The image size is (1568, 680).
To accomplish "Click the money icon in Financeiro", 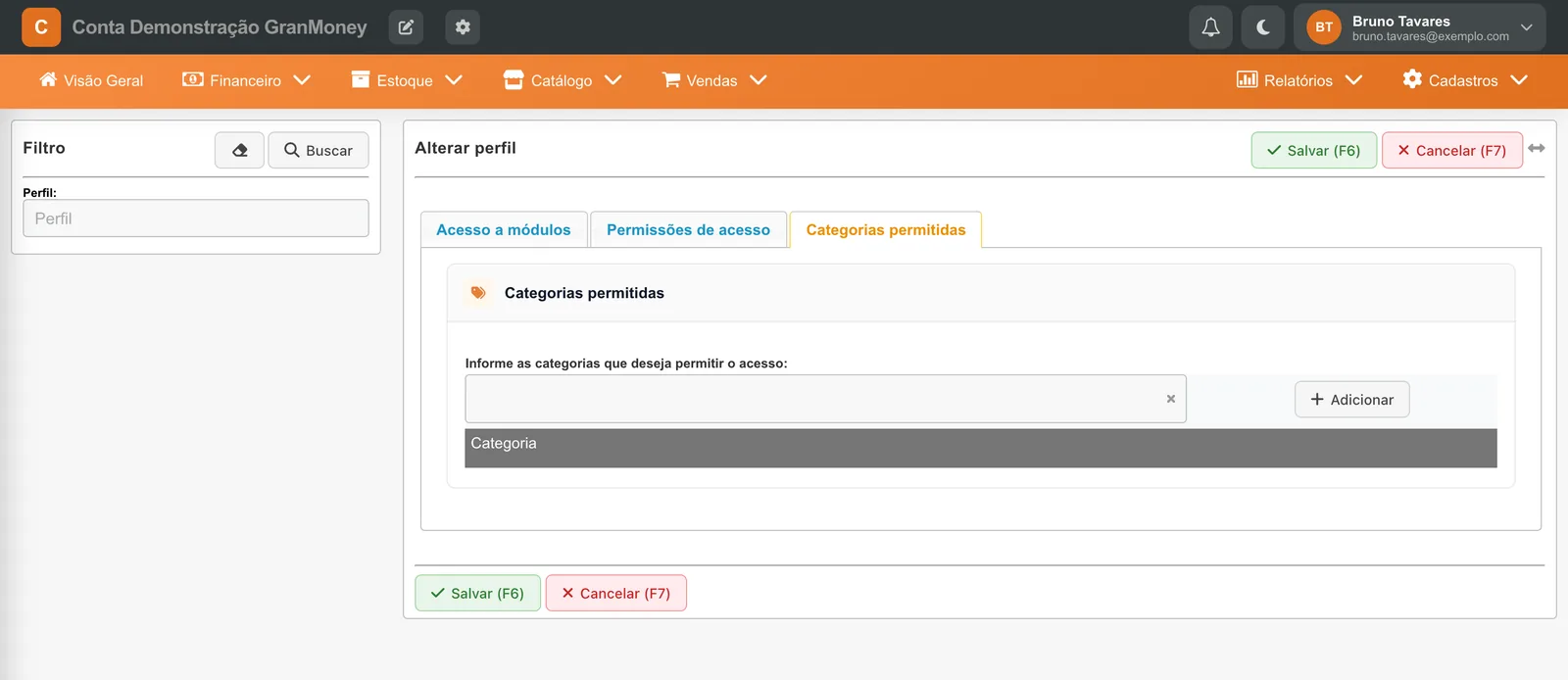I will pos(193,79).
